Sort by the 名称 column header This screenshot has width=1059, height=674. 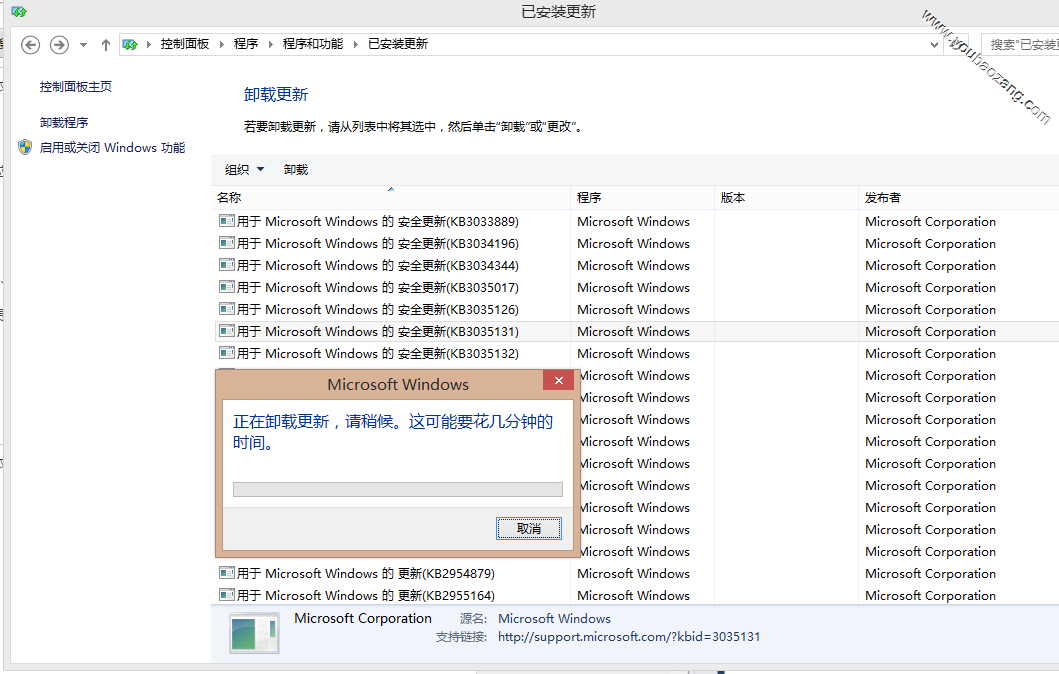click(391, 197)
